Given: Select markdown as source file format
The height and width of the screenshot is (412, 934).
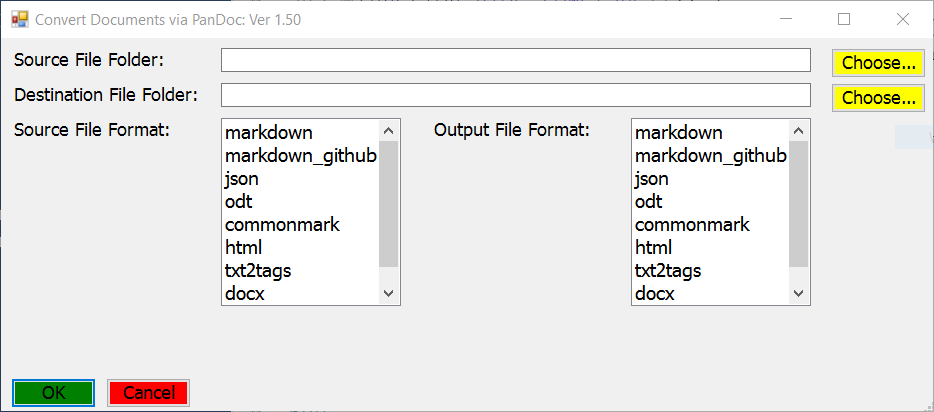Looking at the screenshot, I should 269,133.
